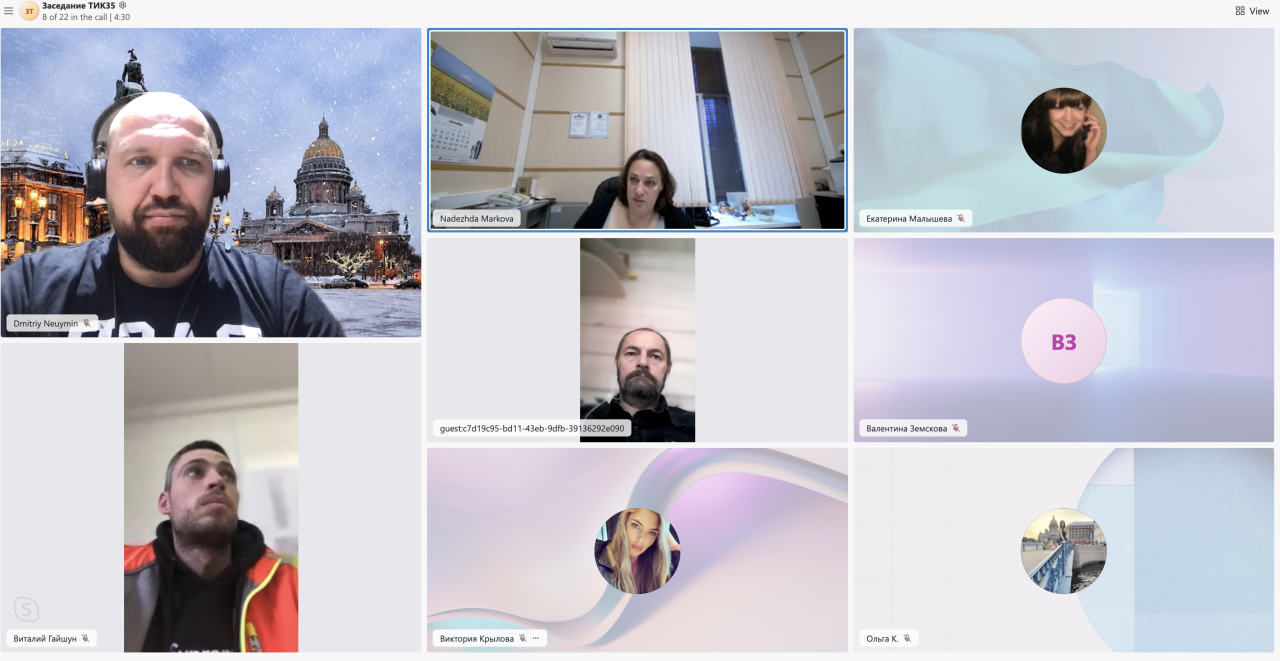Click muted mic icon beside Ольга К.
1280x661 pixels.
[906, 638]
